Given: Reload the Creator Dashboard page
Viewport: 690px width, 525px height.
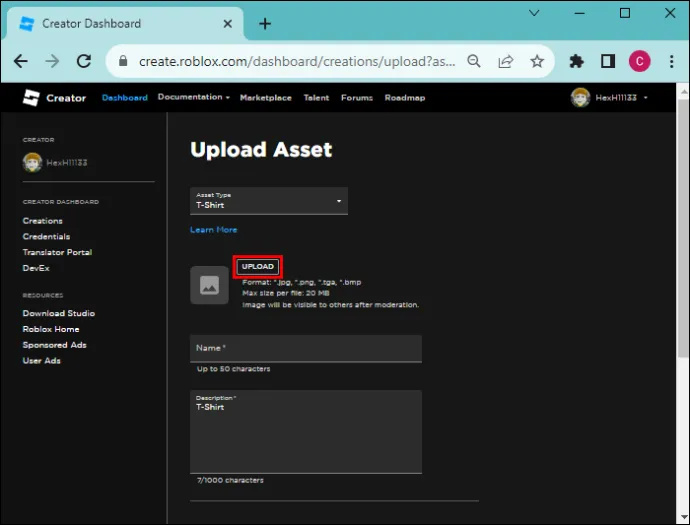Looking at the screenshot, I should pos(84,61).
